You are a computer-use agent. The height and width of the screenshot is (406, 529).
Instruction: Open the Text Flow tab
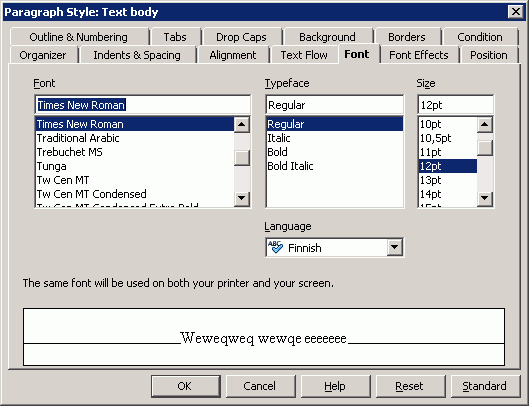coord(304,55)
